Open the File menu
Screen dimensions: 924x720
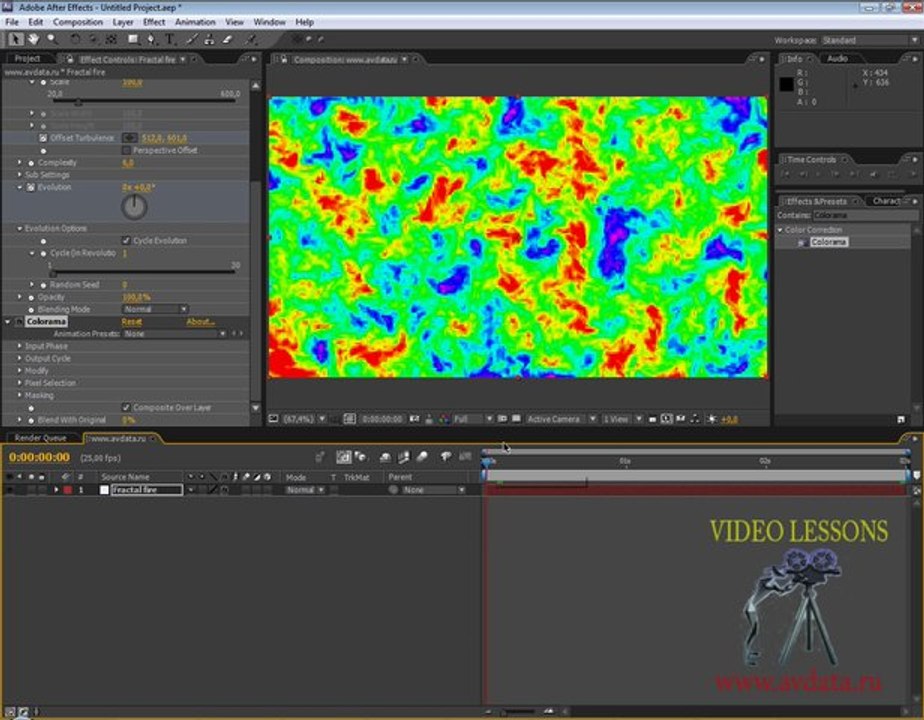point(12,22)
